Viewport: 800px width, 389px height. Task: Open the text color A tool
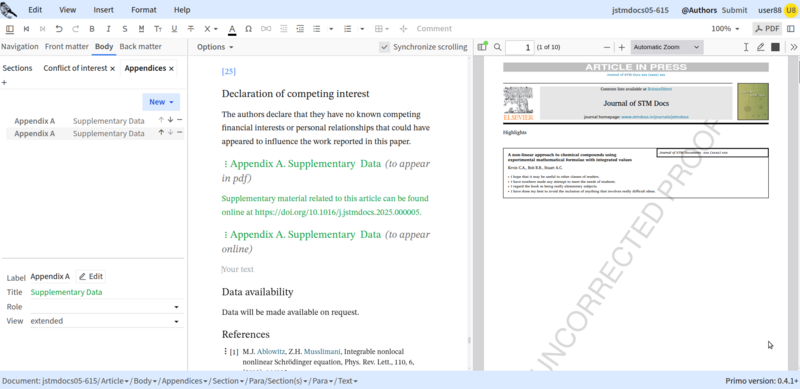[x=232, y=29]
